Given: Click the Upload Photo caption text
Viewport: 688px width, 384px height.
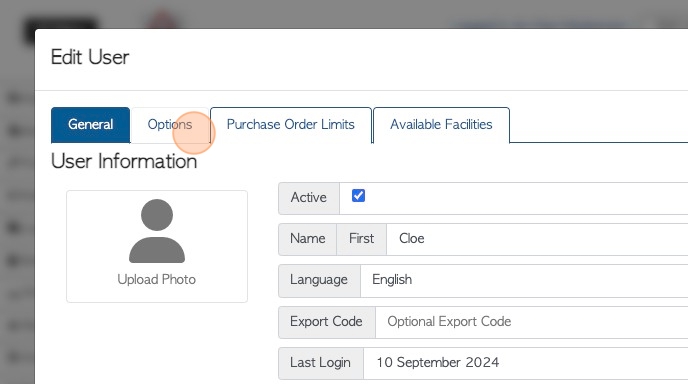Looking at the screenshot, I should tap(157, 280).
